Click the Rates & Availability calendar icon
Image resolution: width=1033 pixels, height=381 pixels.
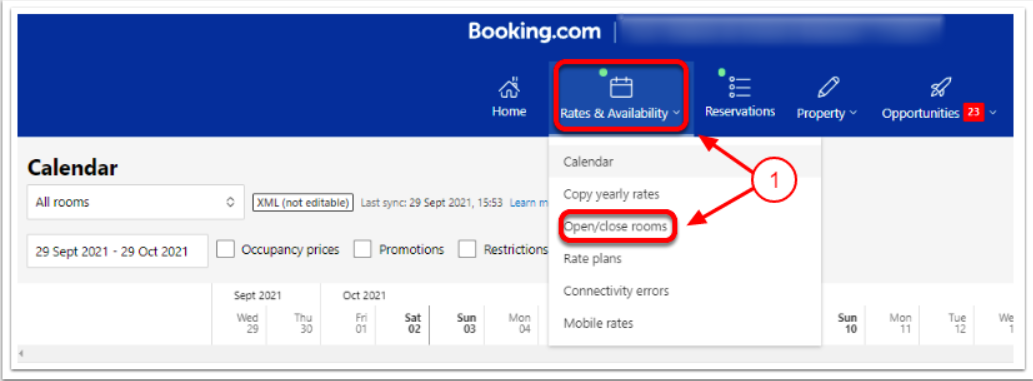pos(621,87)
